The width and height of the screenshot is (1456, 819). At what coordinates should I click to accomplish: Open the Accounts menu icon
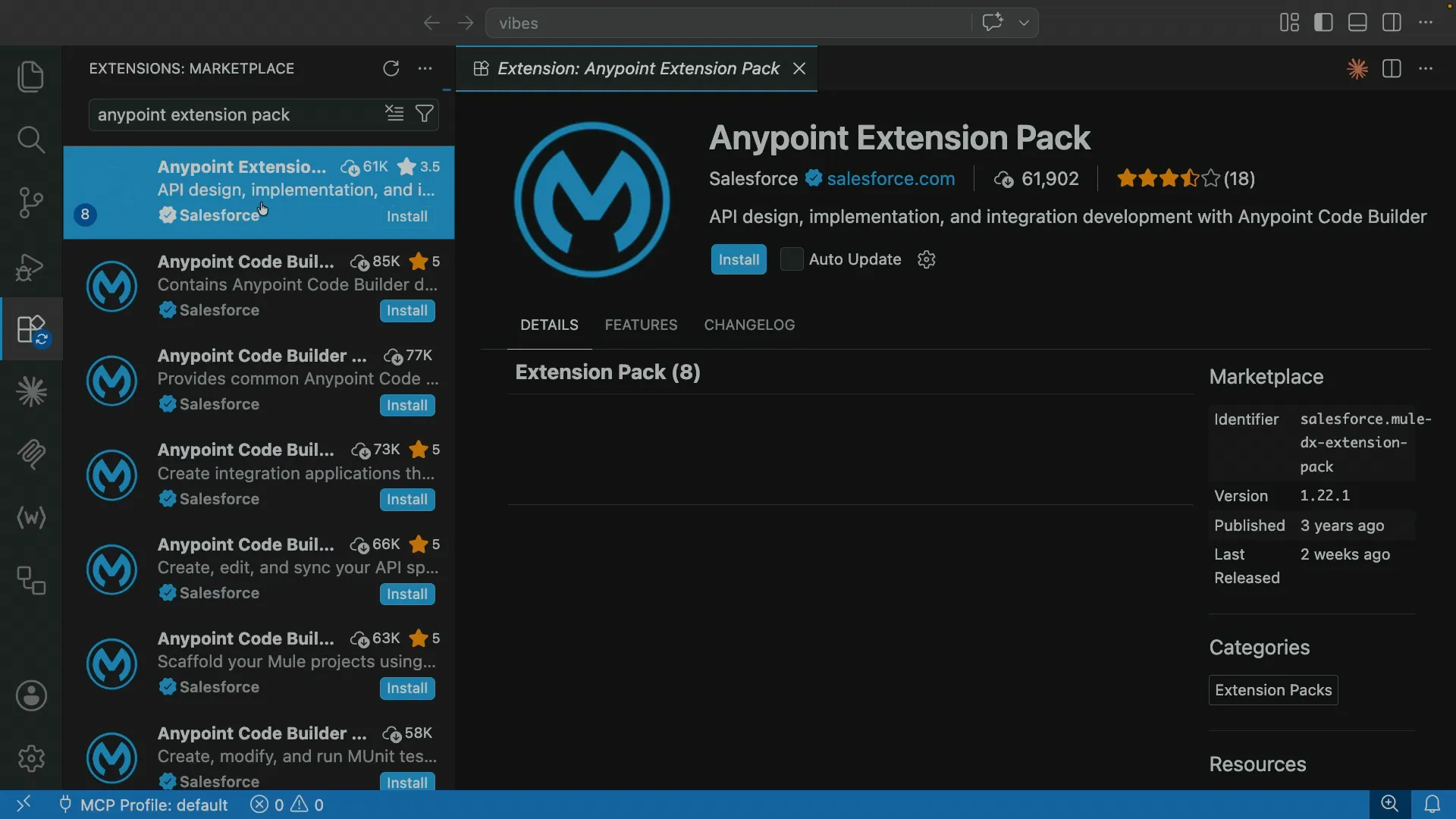[x=31, y=695]
